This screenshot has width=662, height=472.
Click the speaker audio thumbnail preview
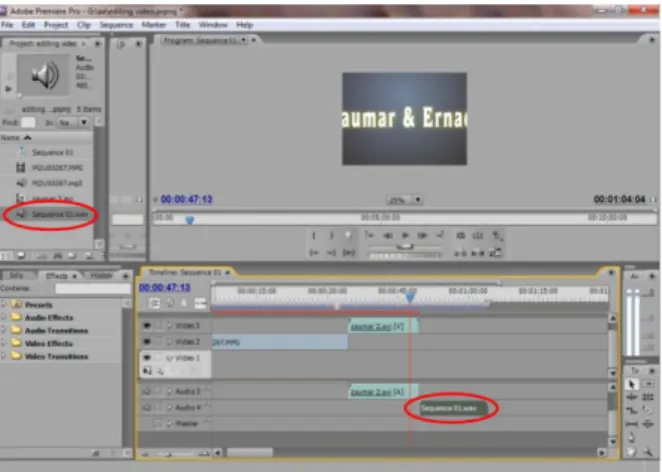coord(43,75)
